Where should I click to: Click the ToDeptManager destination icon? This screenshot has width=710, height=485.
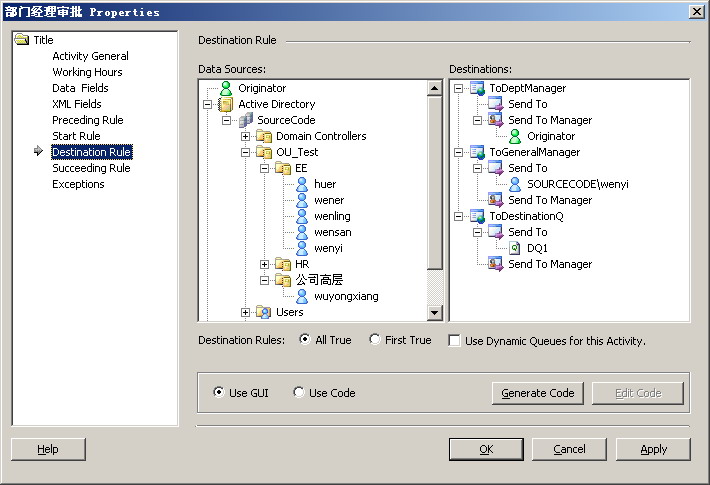point(477,88)
